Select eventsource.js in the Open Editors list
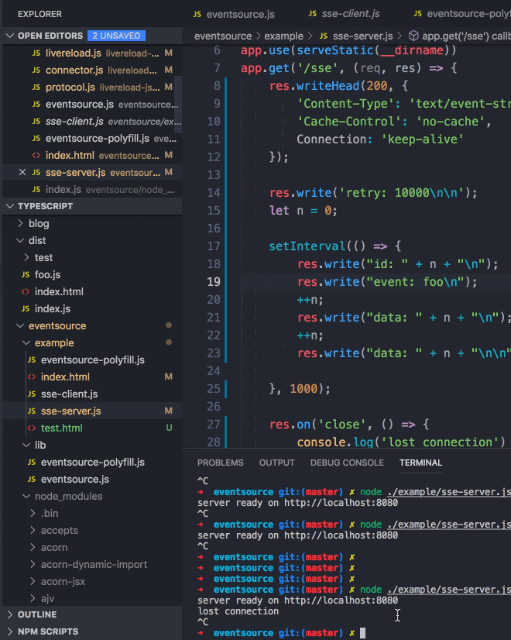 (92, 104)
